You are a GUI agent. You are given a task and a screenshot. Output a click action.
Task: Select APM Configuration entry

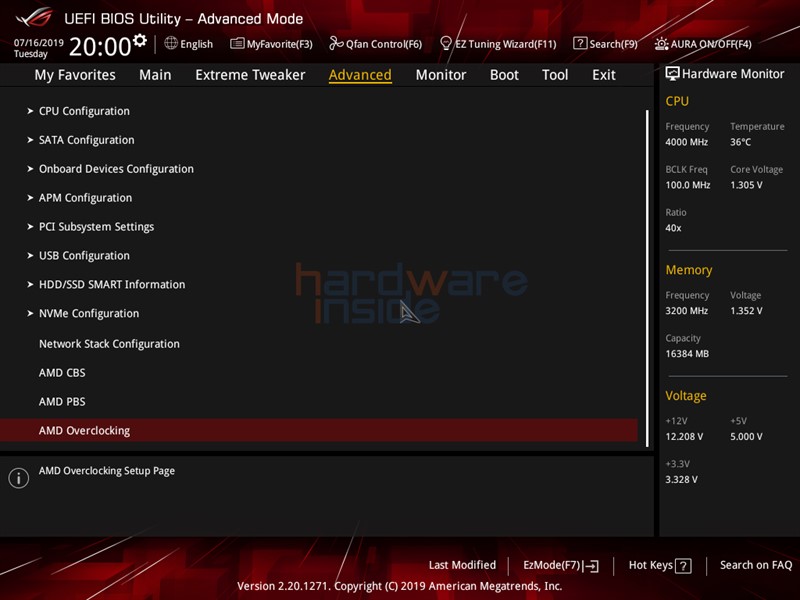point(85,198)
